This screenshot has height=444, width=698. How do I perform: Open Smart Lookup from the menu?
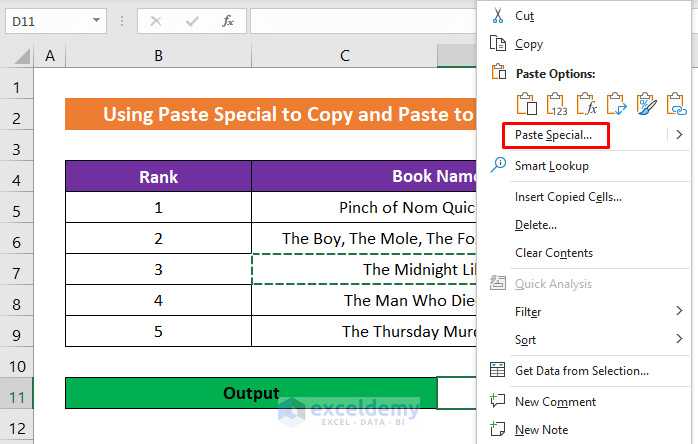(x=551, y=166)
